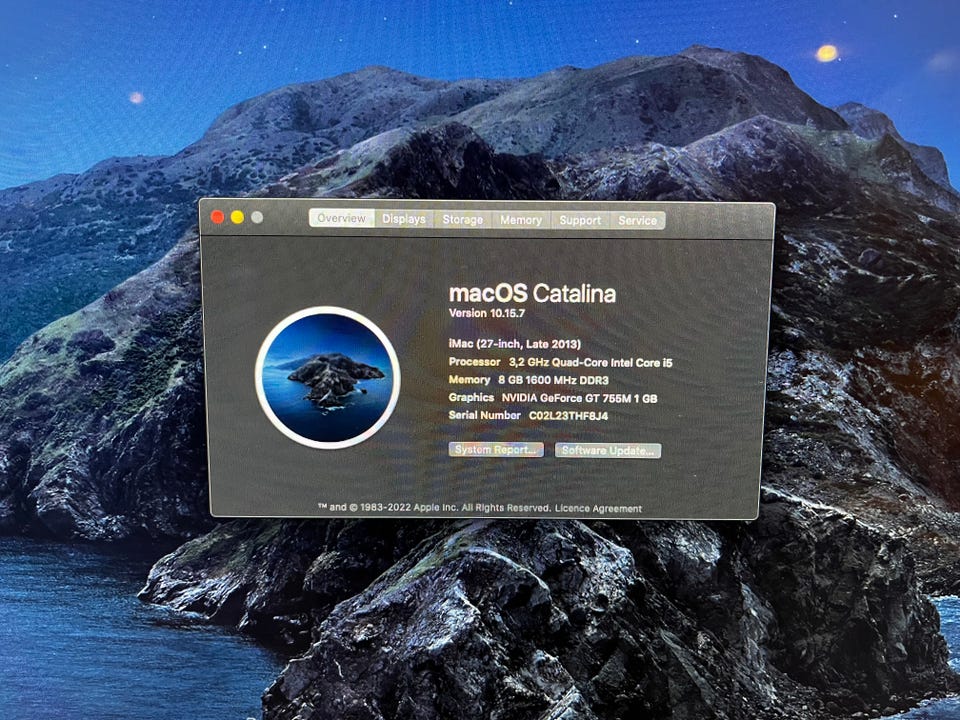Viewport: 960px width, 720px height.
Task: Go to the Support tab
Action: tap(580, 220)
